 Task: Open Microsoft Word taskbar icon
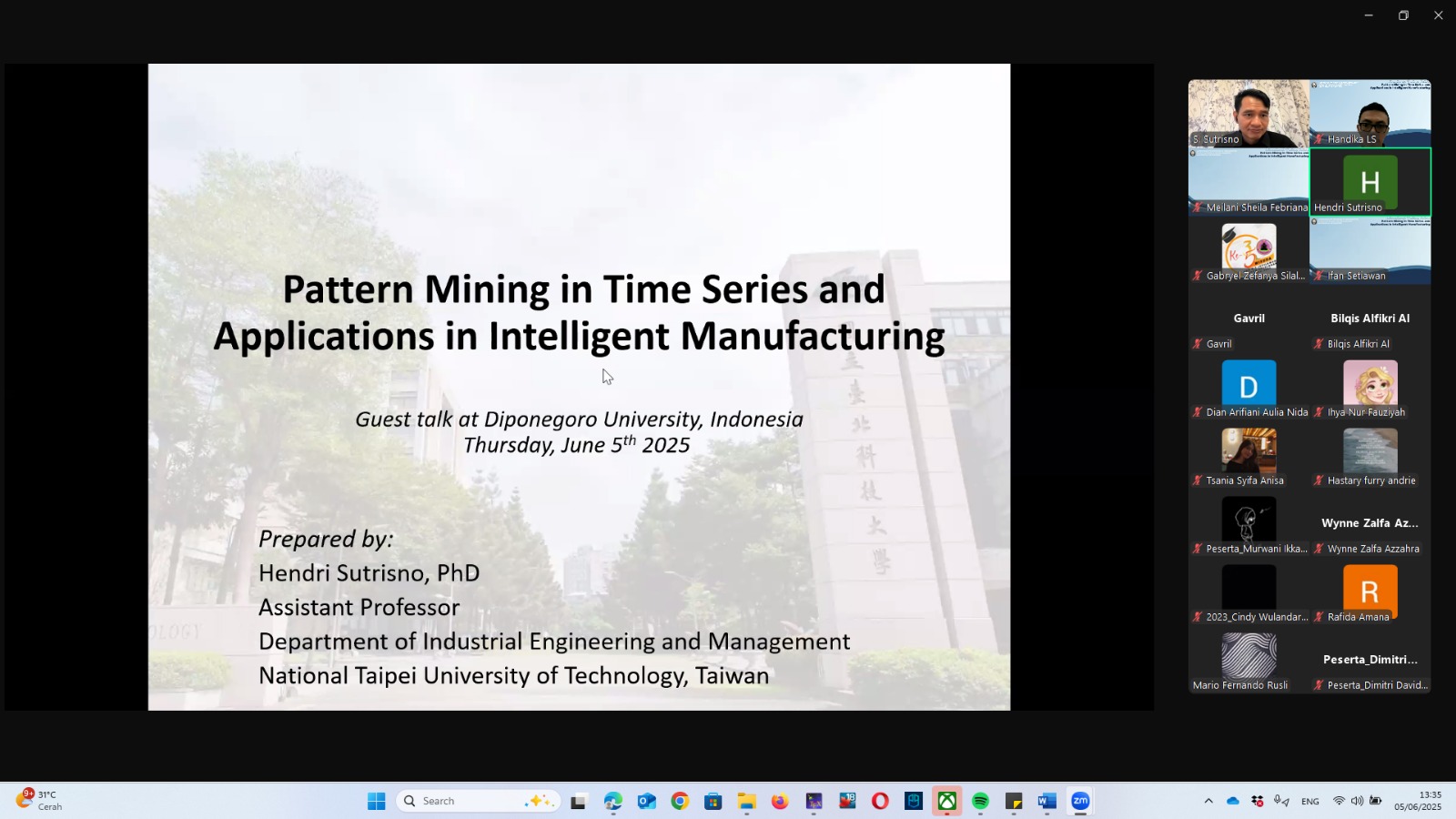pos(1046,801)
